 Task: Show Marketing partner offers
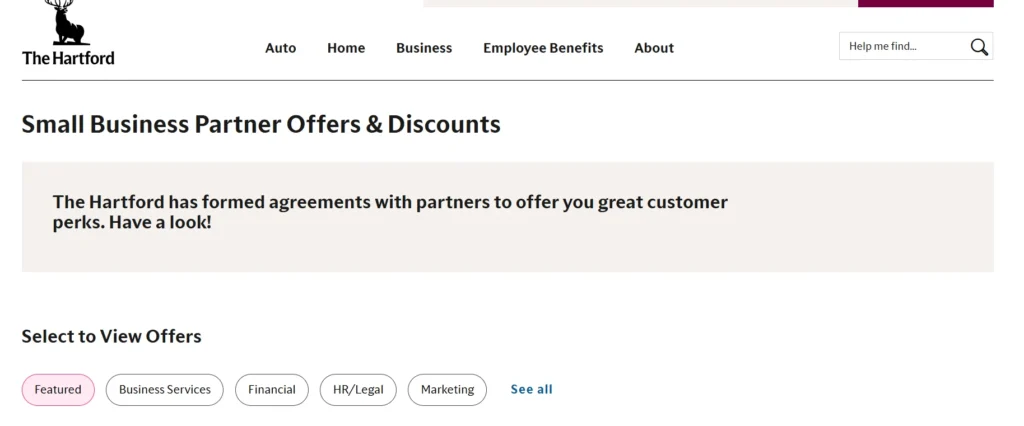tap(447, 389)
